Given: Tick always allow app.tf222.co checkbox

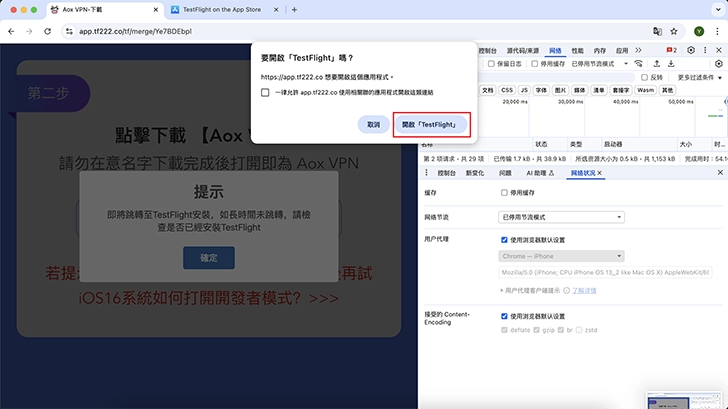Looking at the screenshot, I should pyautogui.click(x=265, y=92).
